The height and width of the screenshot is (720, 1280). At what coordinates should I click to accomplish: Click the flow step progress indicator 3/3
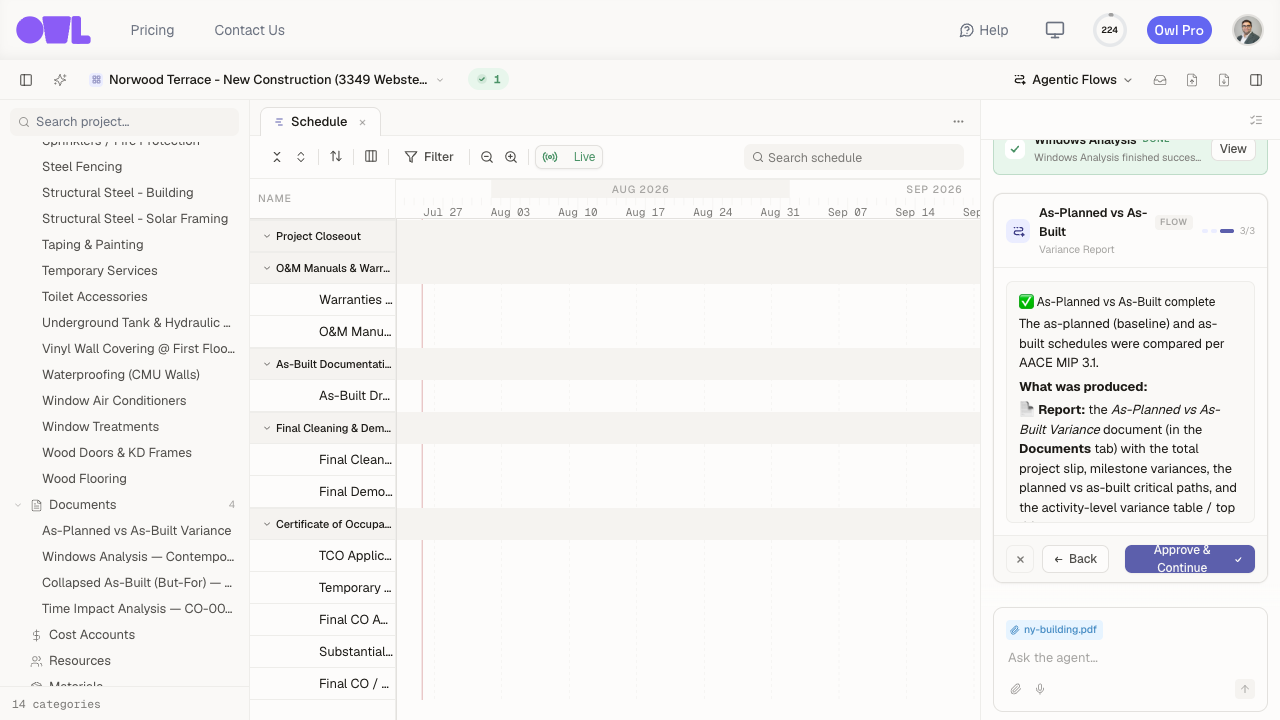pos(1228,231)
